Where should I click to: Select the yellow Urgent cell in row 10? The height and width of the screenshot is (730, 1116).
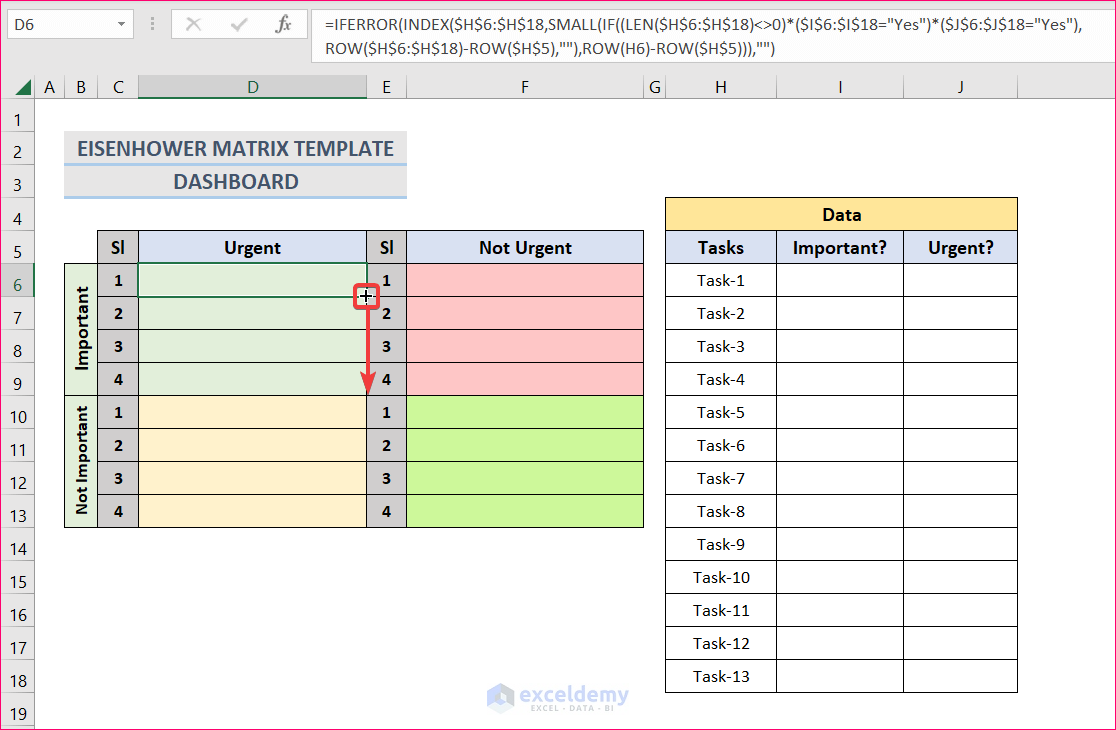click(253, 412)
